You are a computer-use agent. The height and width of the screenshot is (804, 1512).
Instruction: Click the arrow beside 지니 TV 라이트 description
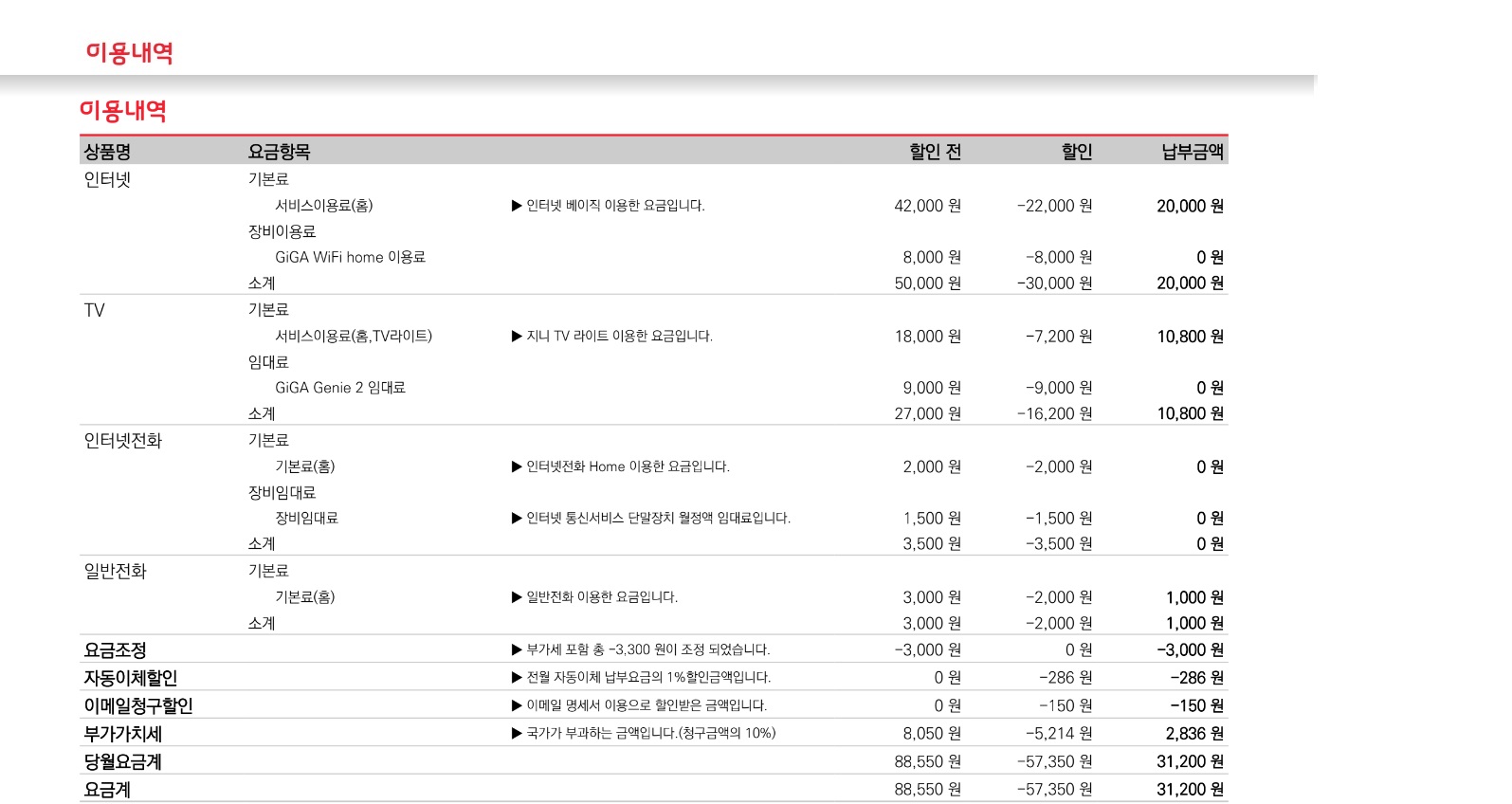coord(517,337)
